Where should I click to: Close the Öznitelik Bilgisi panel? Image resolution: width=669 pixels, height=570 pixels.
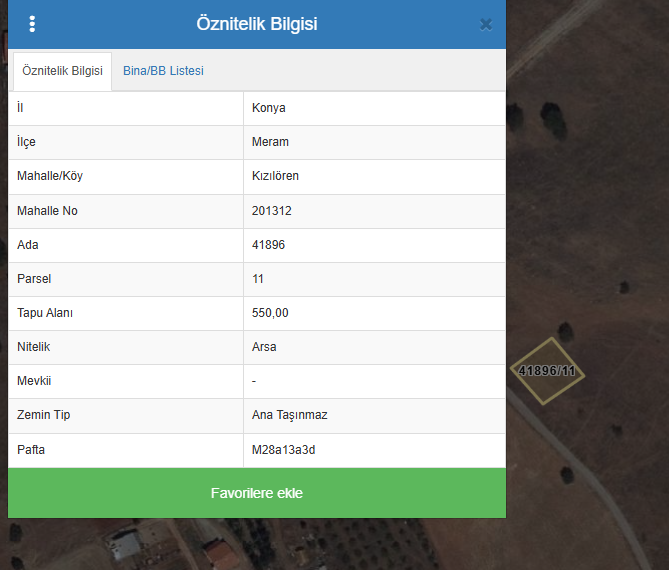click(486, 25)
